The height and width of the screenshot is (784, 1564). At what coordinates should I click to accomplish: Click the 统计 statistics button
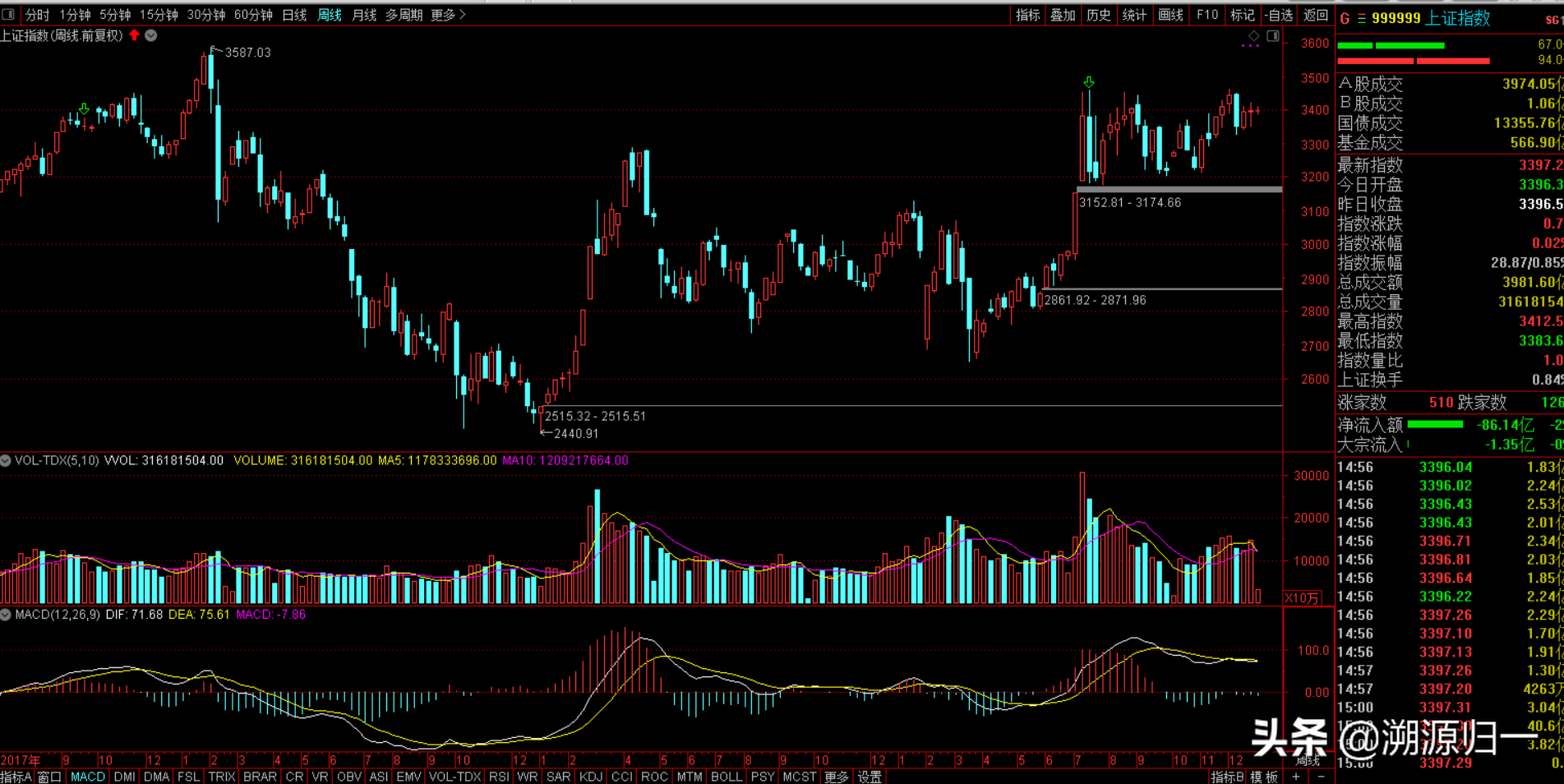[x=1134, y=15]
